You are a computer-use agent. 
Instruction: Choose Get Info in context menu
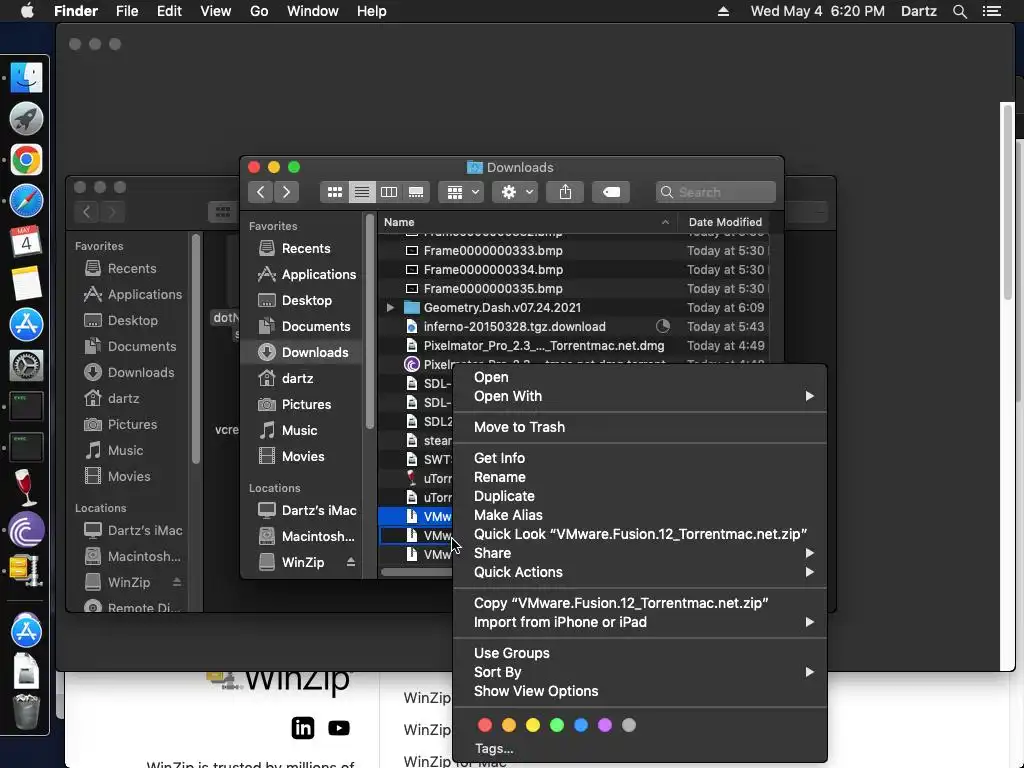pos(640,458)
